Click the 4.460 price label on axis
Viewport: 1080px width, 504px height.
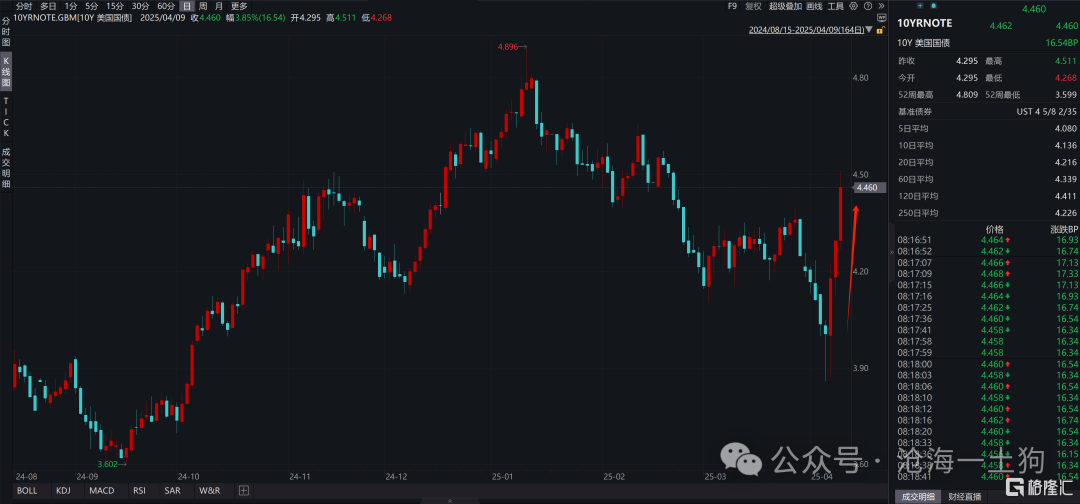click(x=869, y=187)
